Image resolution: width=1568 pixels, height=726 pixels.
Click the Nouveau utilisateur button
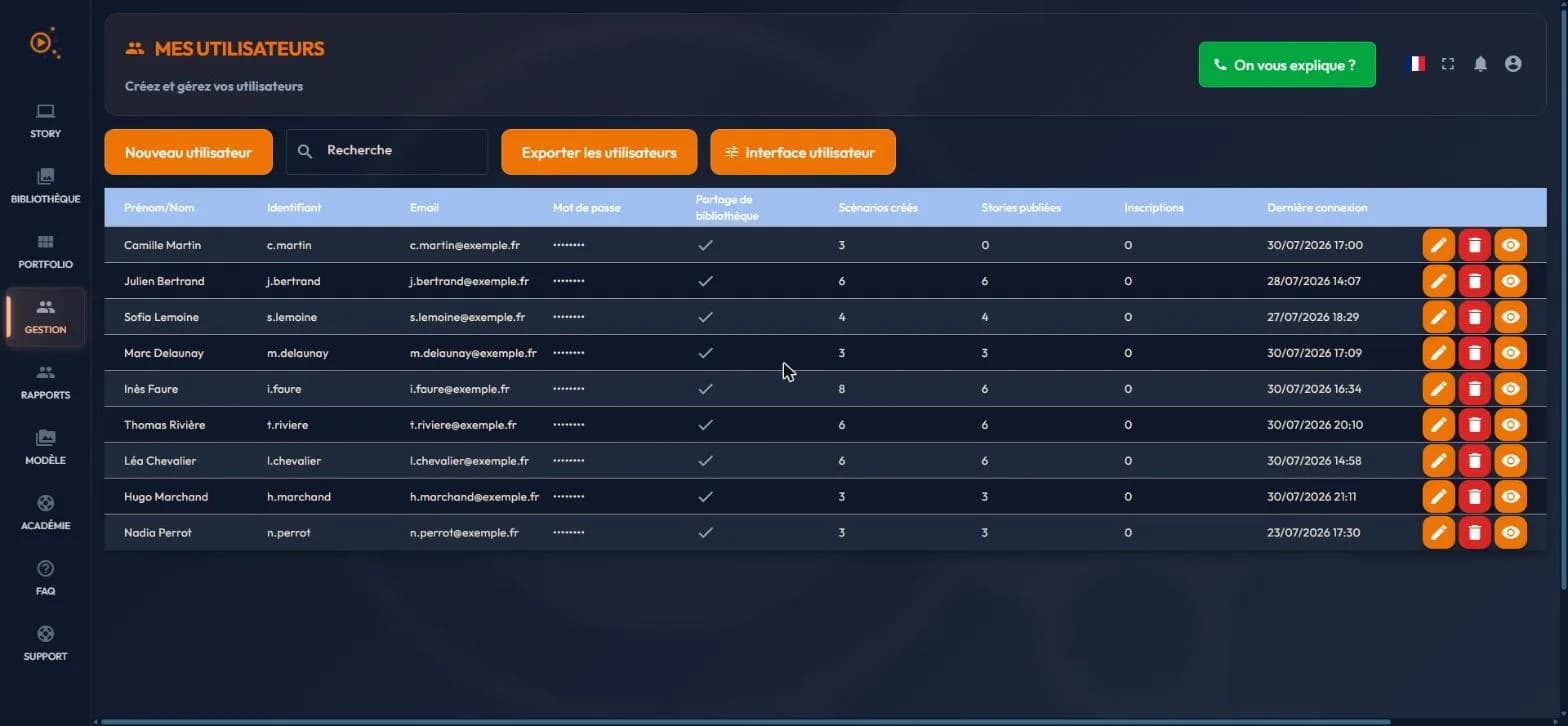[188, 152]
